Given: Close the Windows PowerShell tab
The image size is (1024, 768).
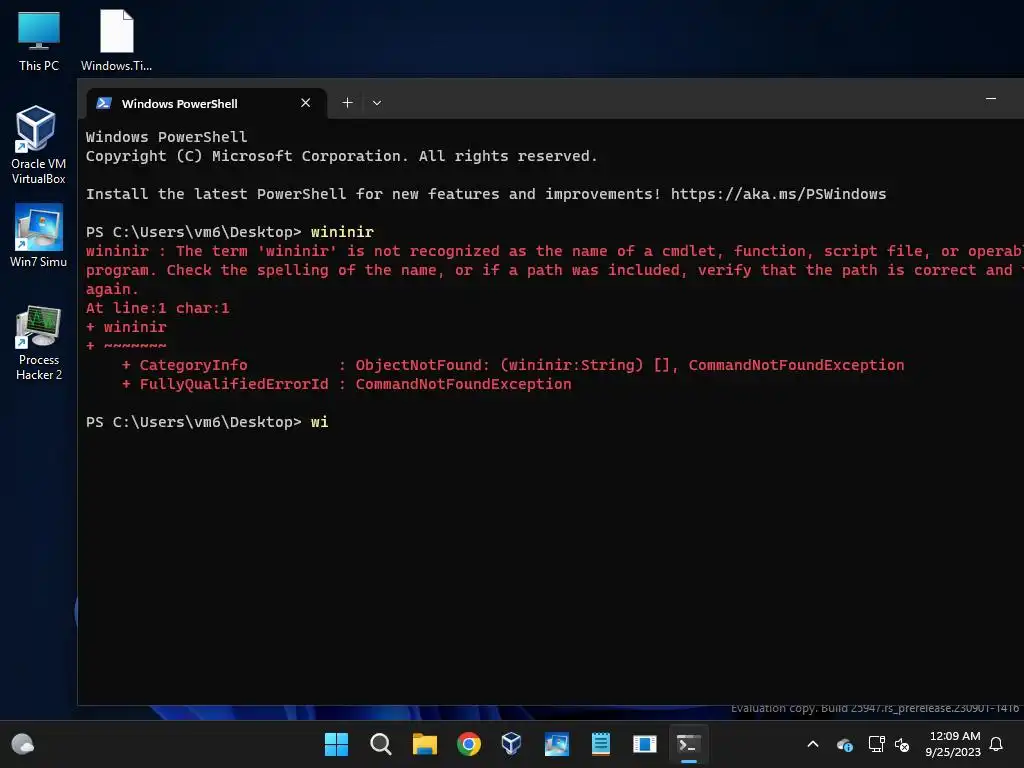Looking at the screenshot, I should coord(305,103).
